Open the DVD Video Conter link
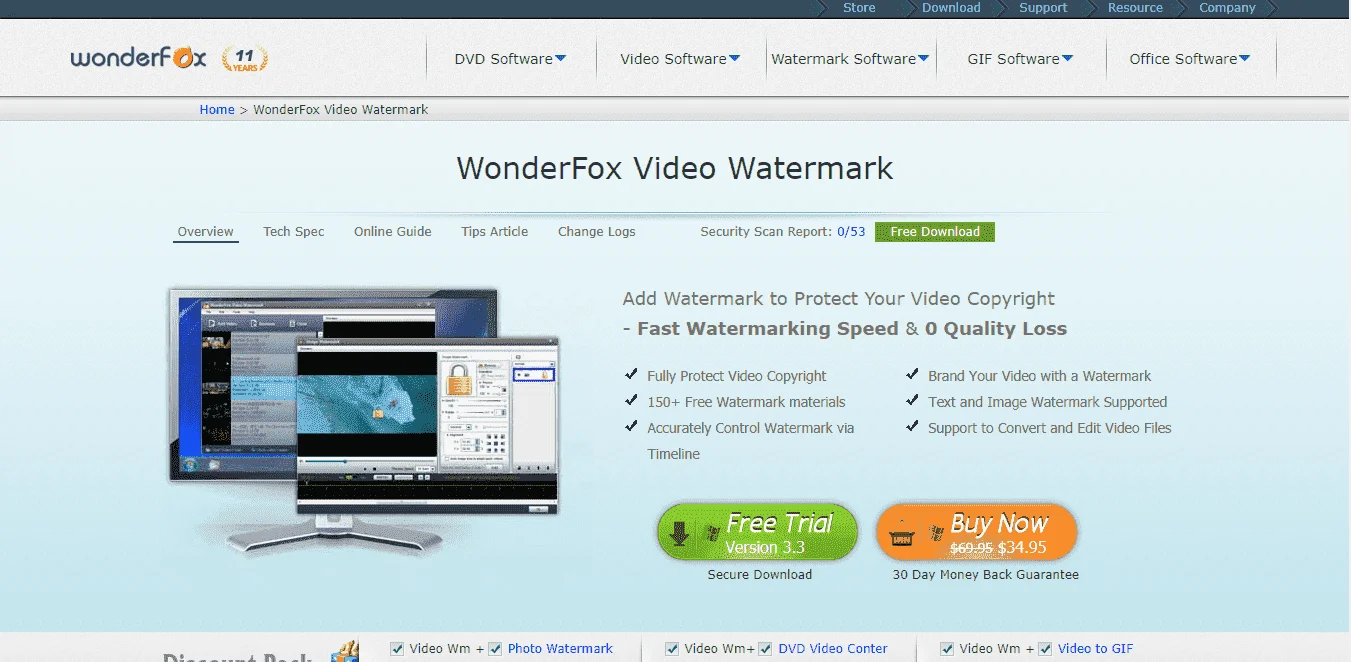 tap(833, 649)
